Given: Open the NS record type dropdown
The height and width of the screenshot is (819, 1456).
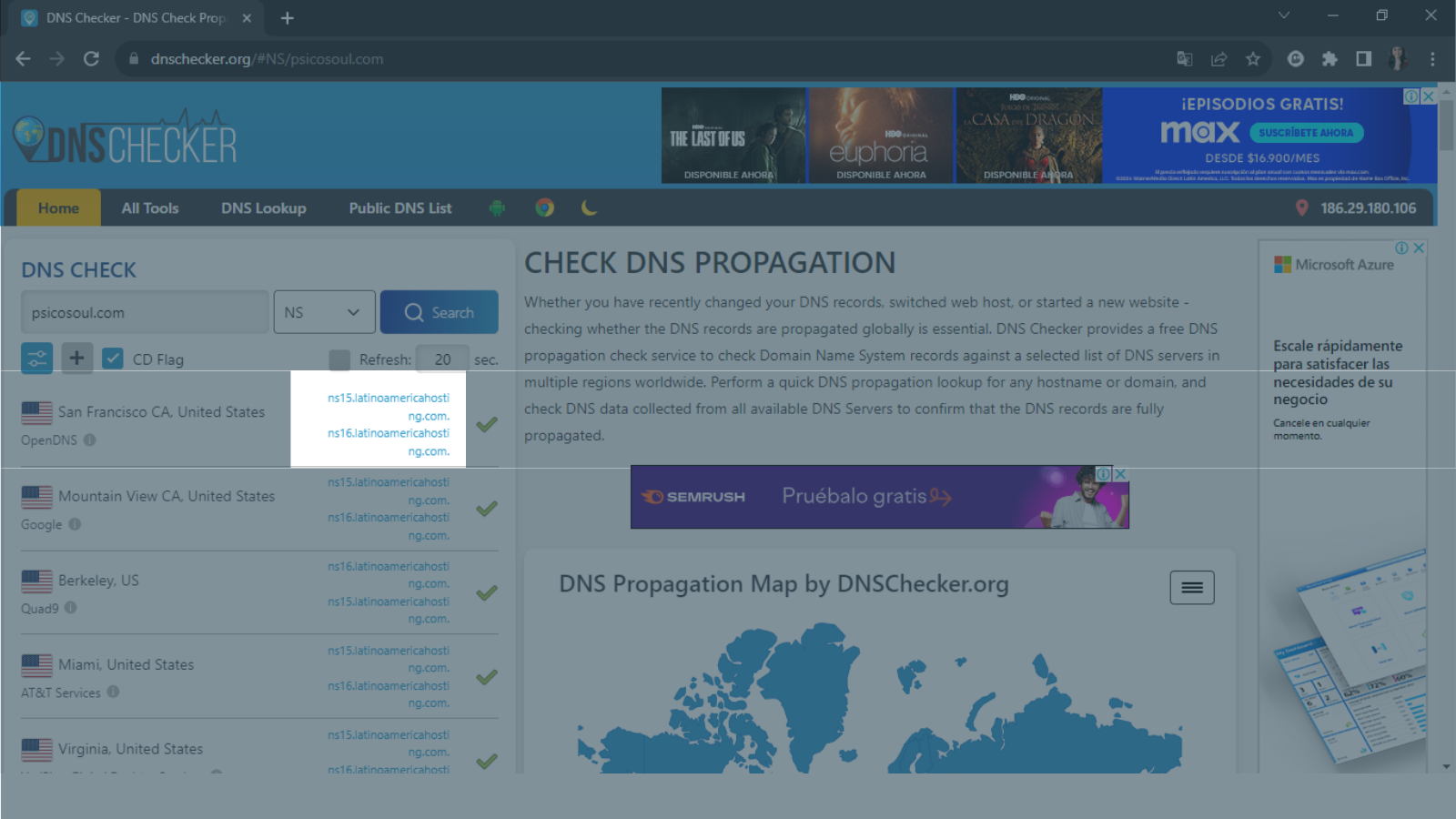Looking at the screenshot, I should tap(324, 312).
